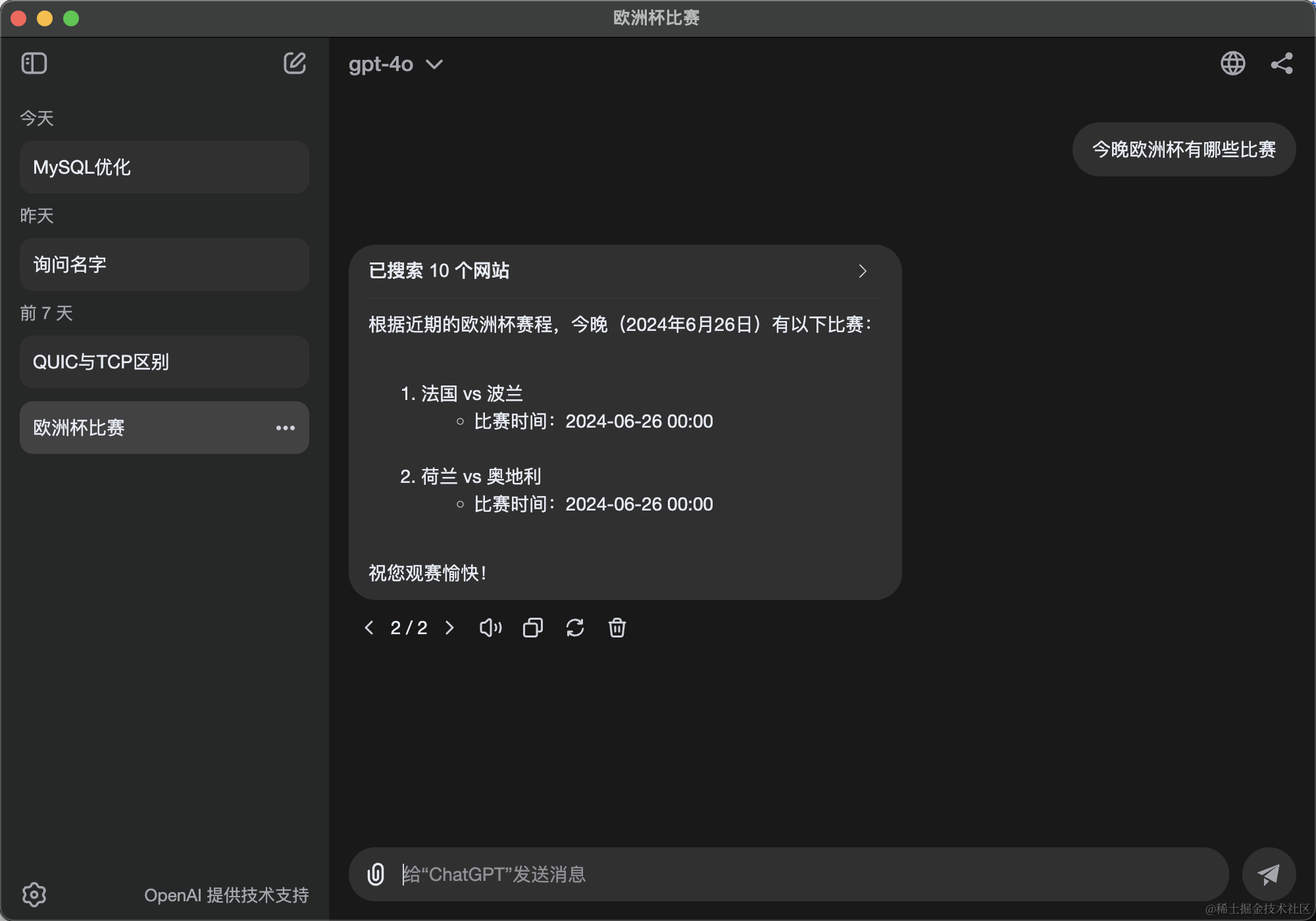Select the 询问名字 conversation

[164, 264]
